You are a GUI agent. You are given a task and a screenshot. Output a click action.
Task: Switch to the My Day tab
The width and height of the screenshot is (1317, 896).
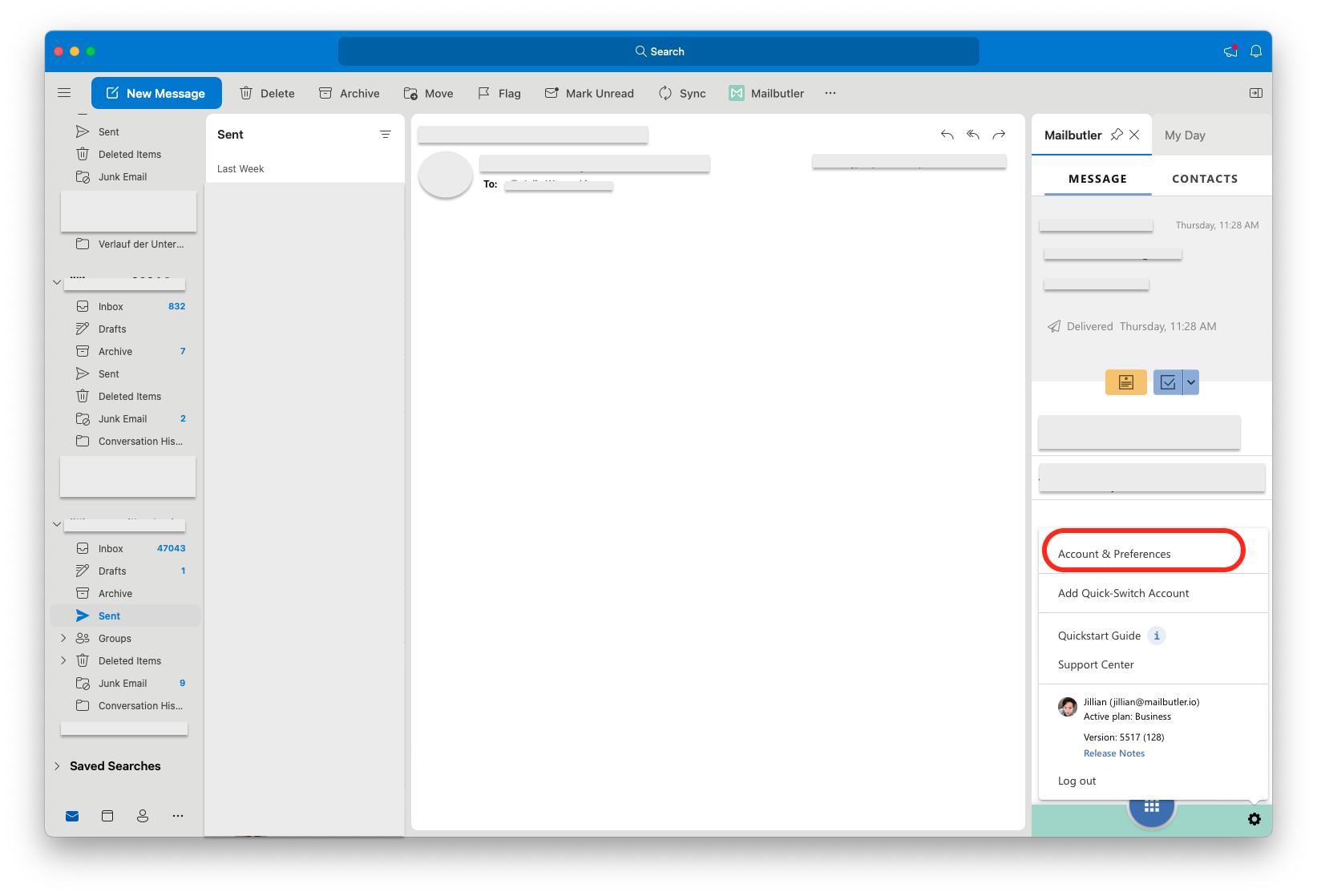click(x=1185, y=135)
